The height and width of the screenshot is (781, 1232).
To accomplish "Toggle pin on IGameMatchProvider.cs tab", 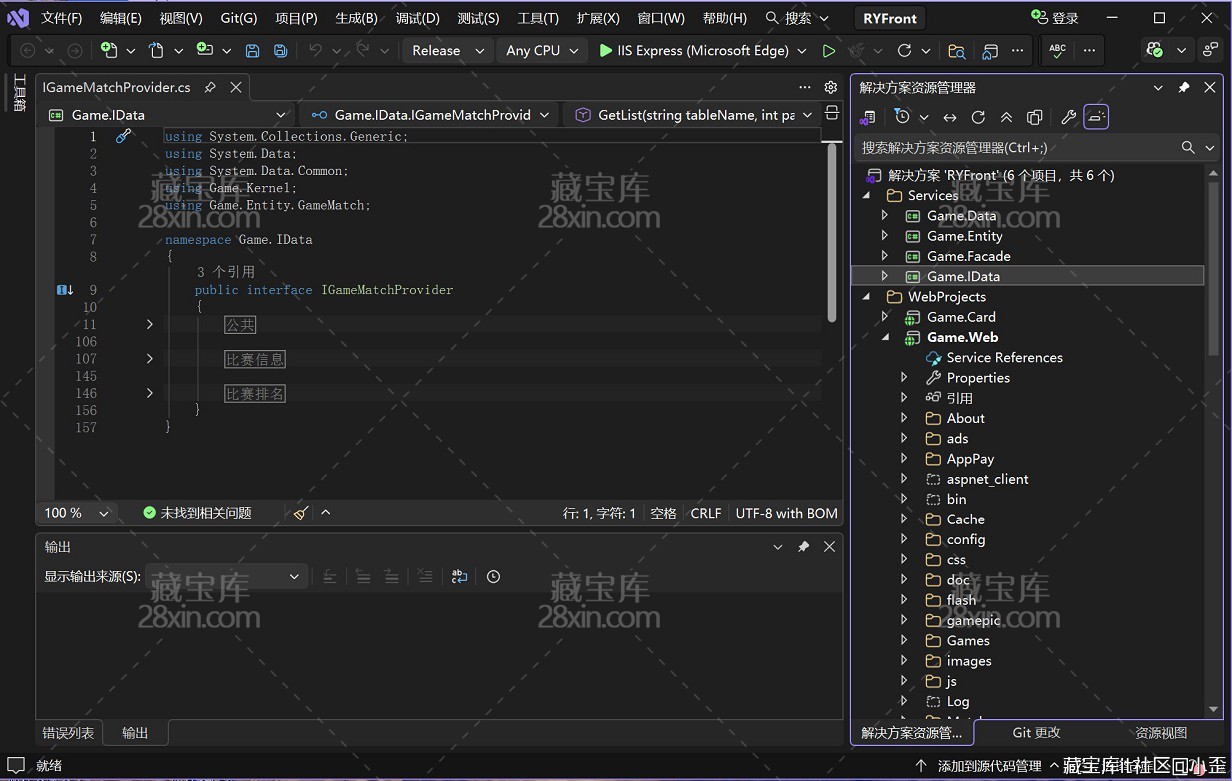I will [x=210, y=87].
